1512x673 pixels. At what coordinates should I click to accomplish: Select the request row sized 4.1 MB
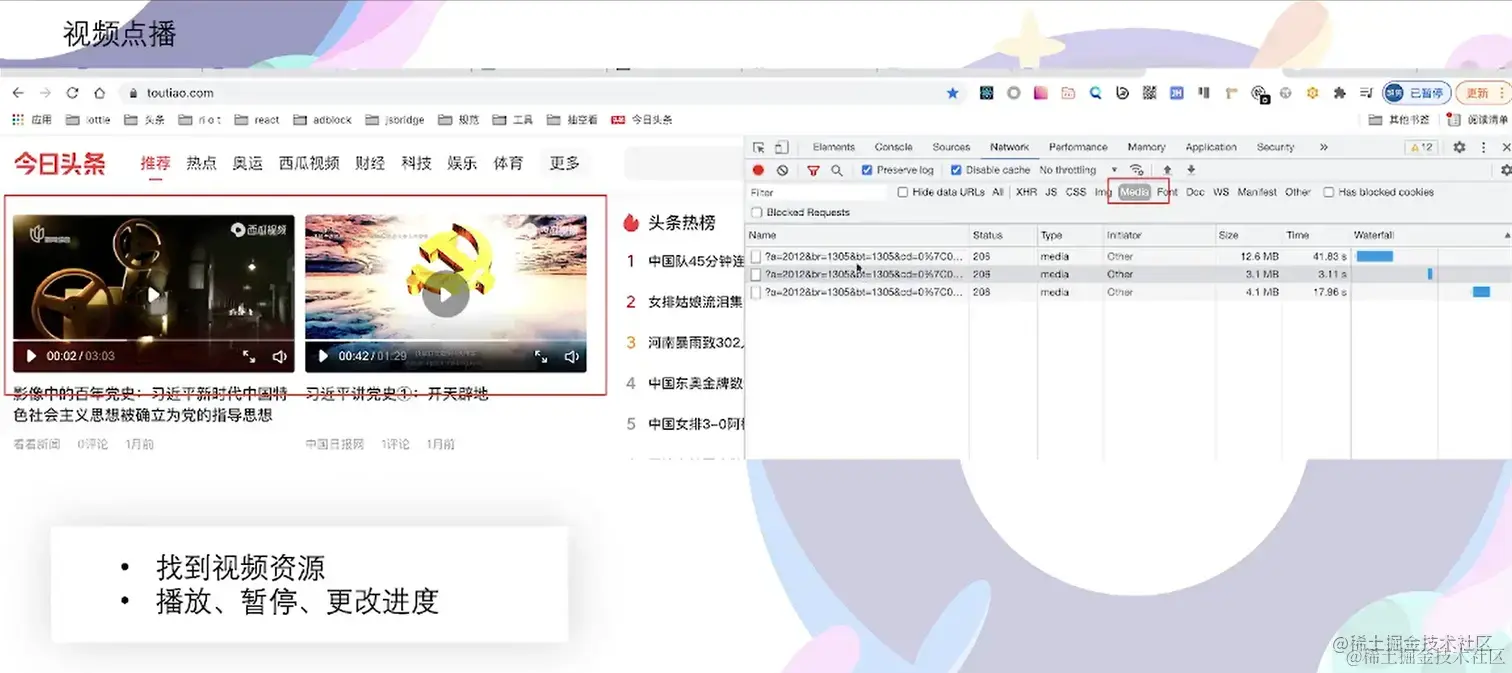coord(1127,292)
